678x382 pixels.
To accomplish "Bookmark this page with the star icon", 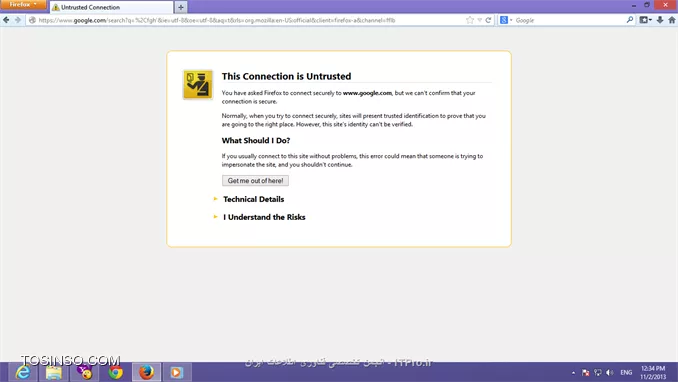I will coord(470,20).
